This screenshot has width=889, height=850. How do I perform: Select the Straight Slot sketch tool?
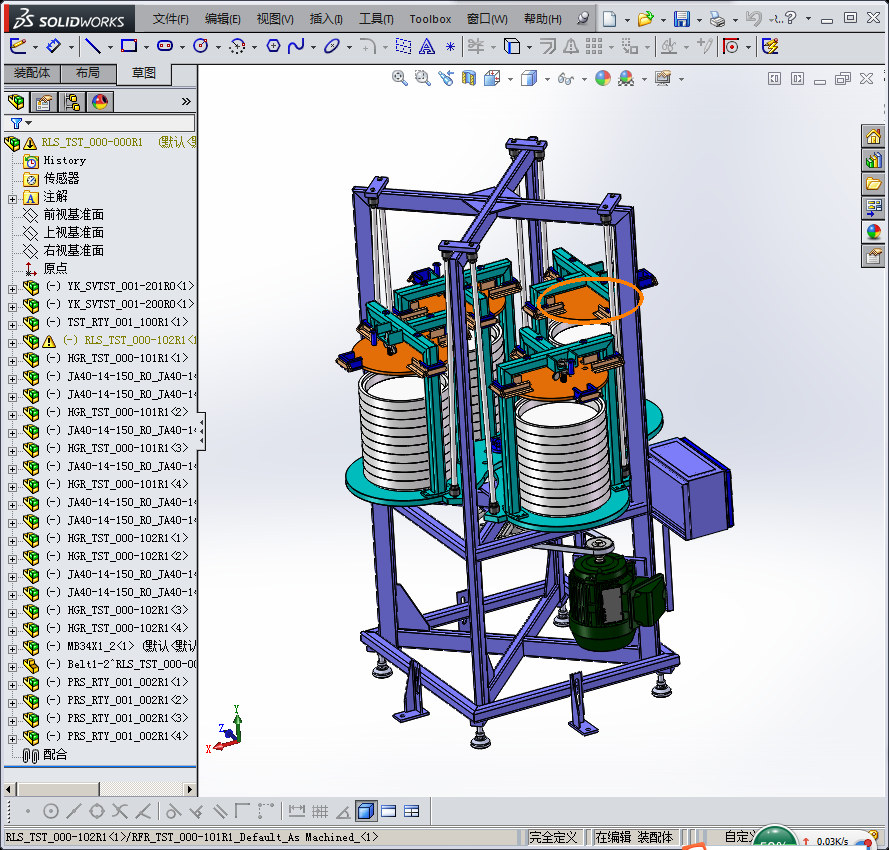click(165, 46)
